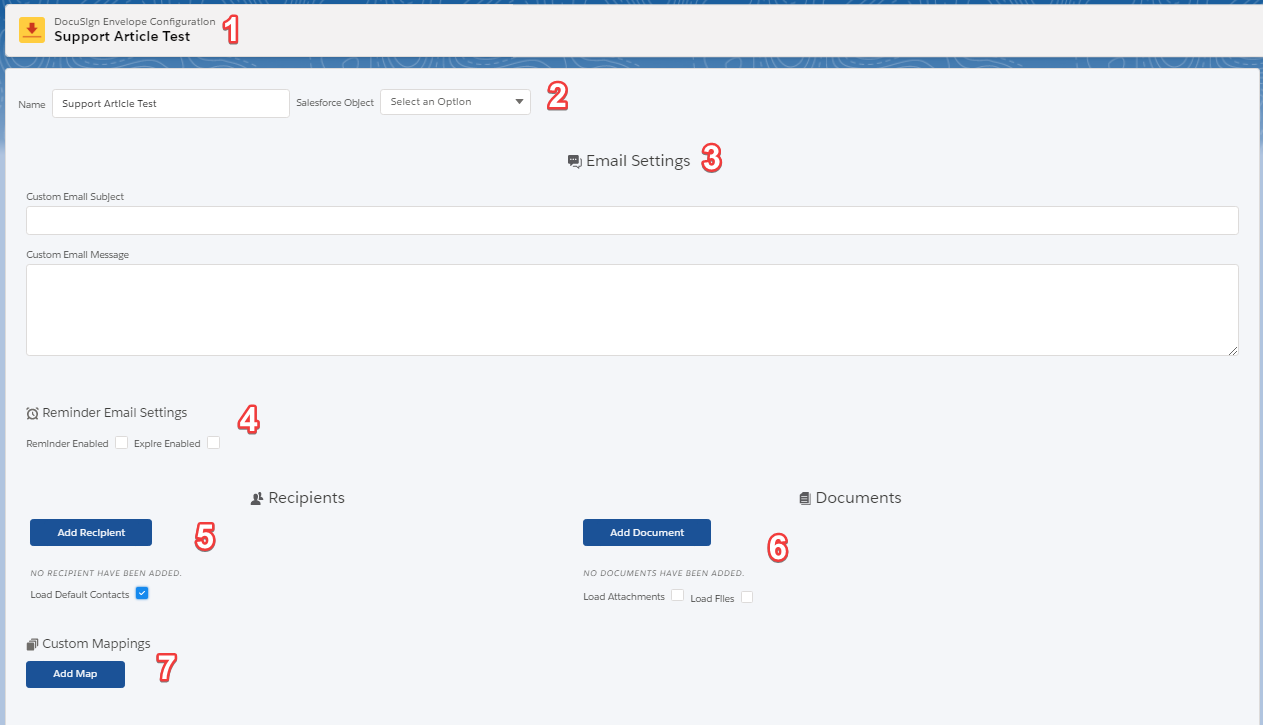Click the resize grip of the message textarea
The image size is (1263, 725).
pyautogui.click(x=1234, y=350)
